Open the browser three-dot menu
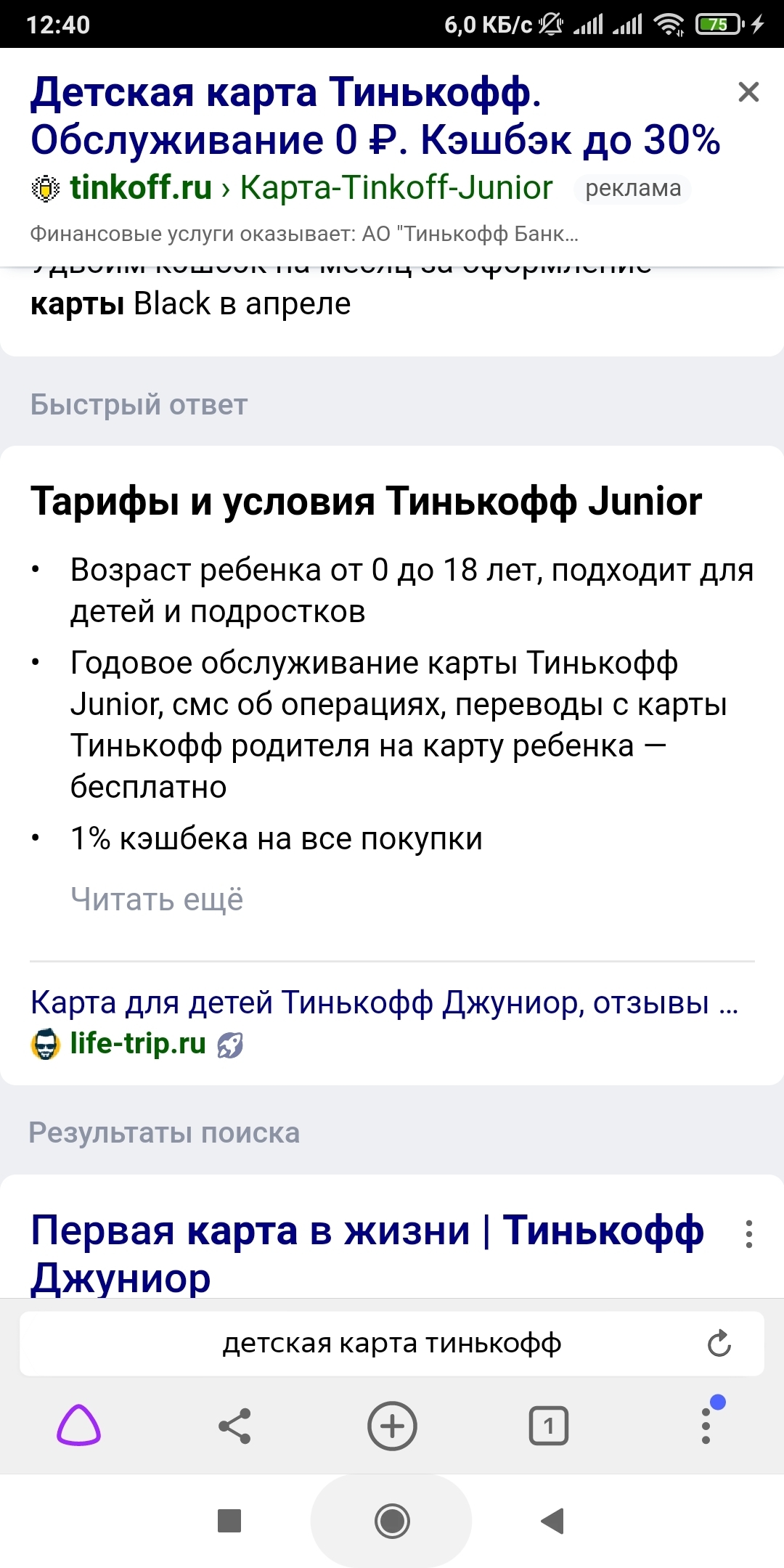This screenshot has width=784, height=1568. pyautogui.click(x=706, y=1426)
